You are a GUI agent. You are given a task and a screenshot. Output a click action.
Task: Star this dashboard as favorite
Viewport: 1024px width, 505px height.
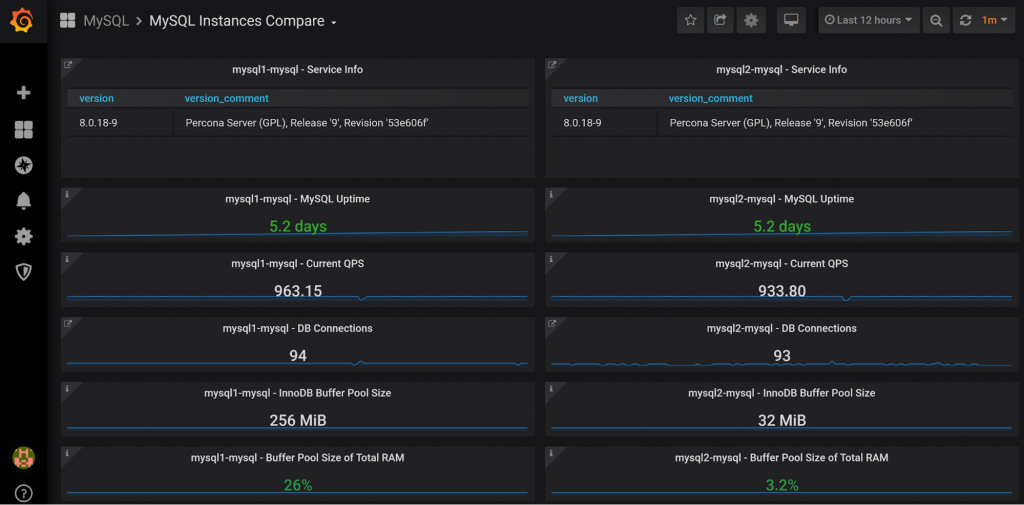click(x=690, y=21)
